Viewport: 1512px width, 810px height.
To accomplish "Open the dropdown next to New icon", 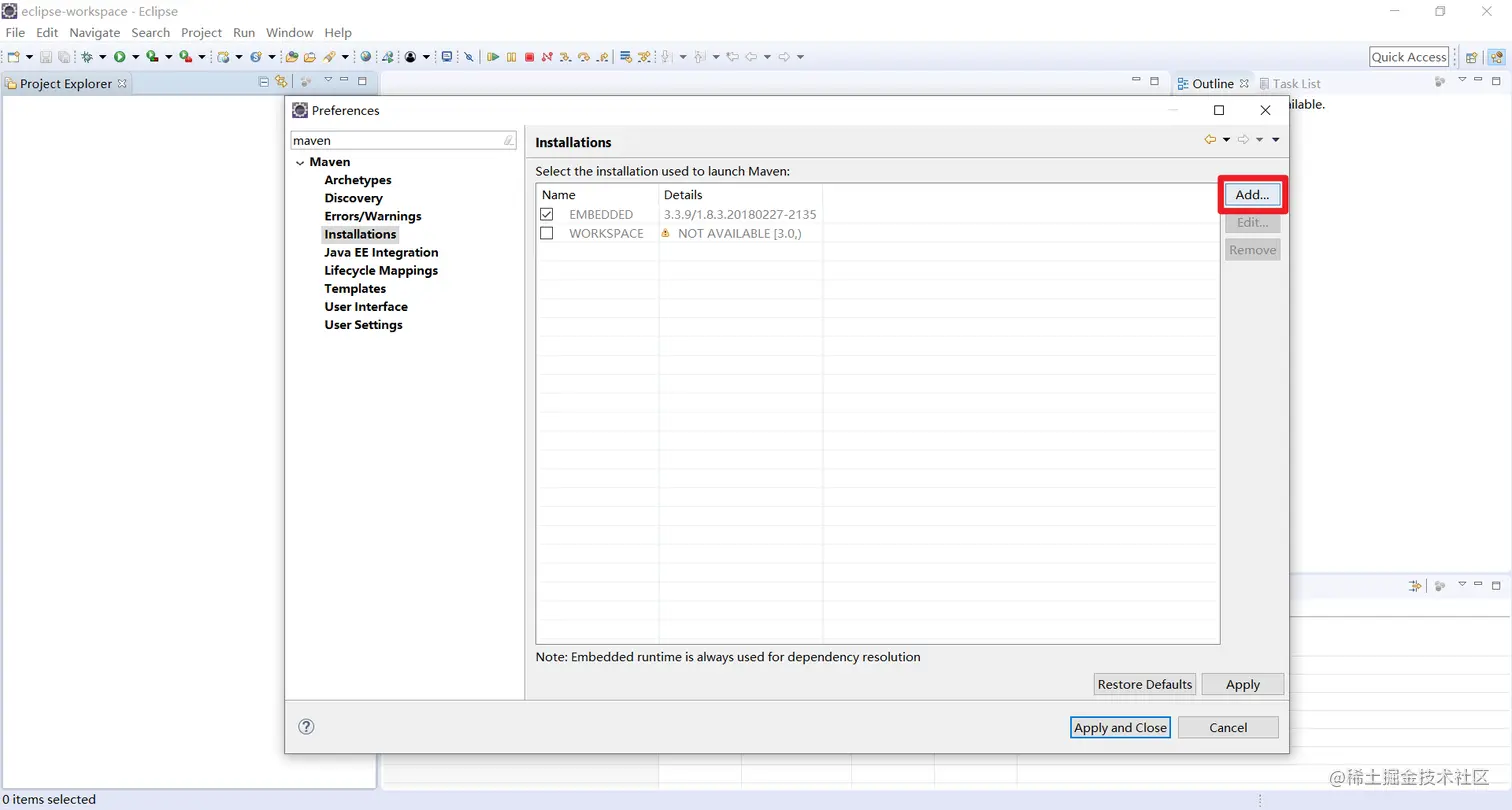I will point(29,57).
